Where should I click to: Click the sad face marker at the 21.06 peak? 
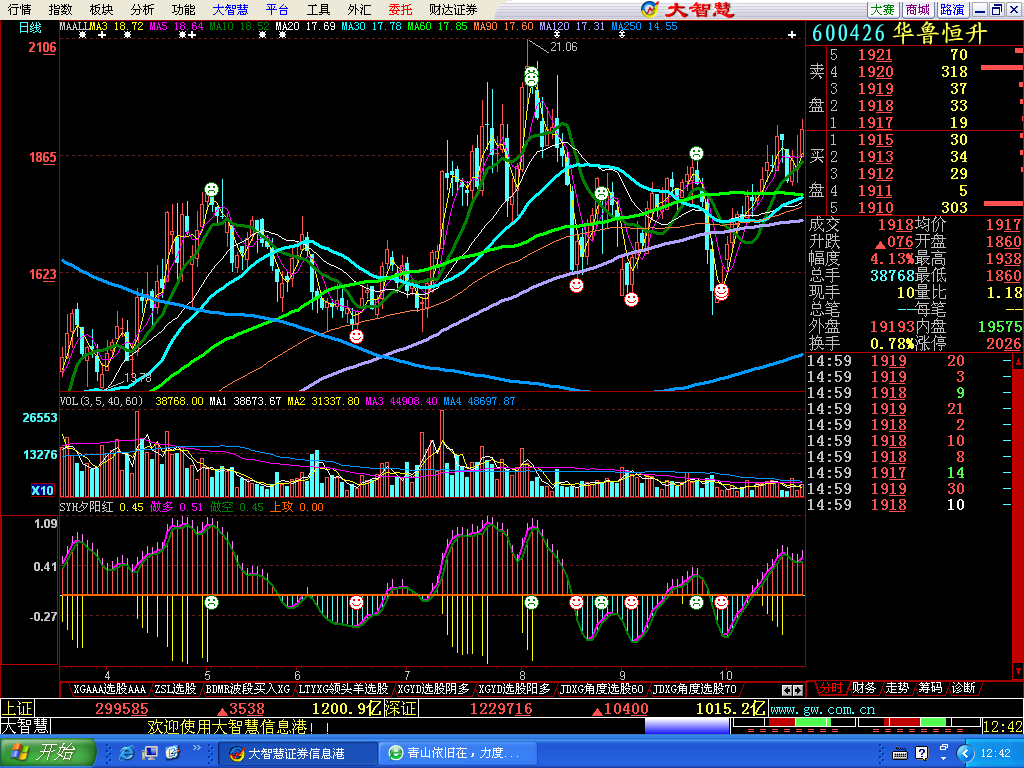(x=532, y=76)
